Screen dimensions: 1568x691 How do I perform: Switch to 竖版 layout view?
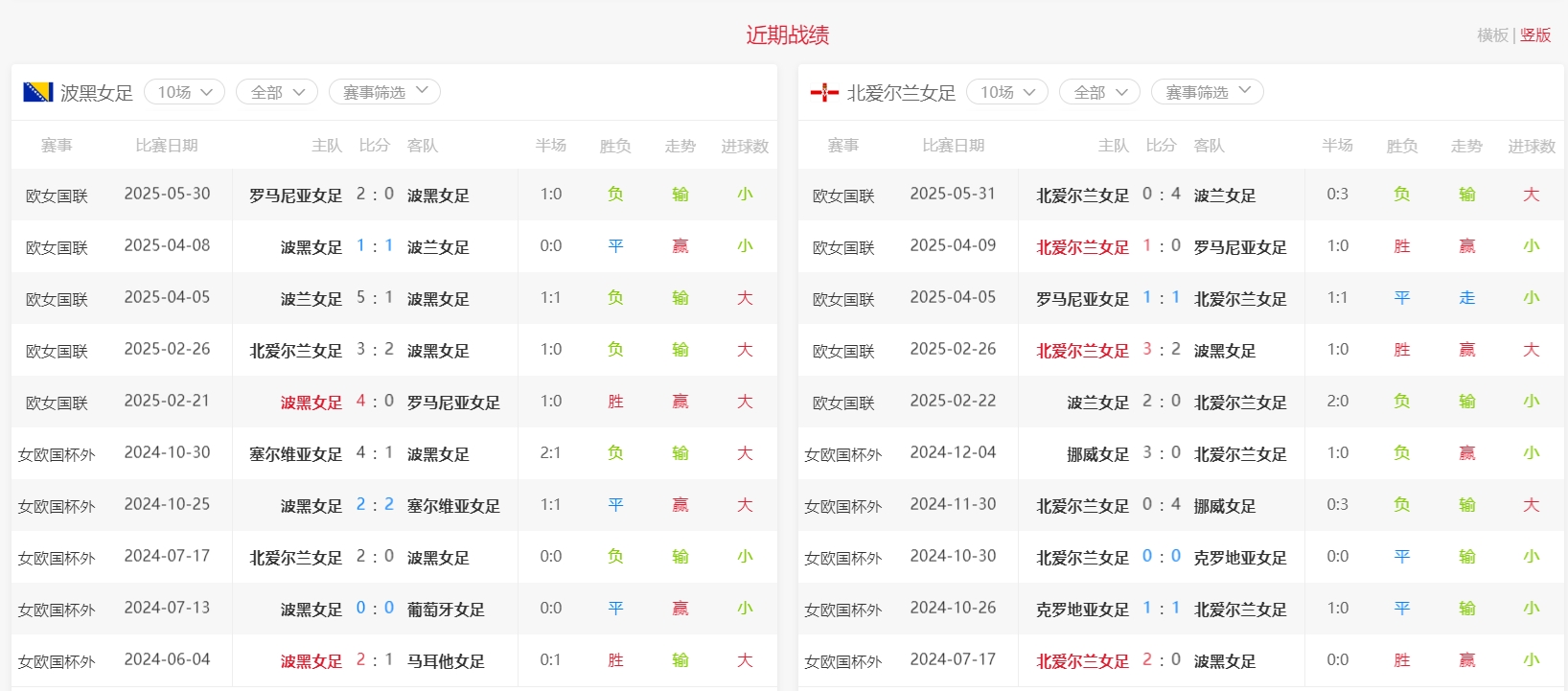1535,35
